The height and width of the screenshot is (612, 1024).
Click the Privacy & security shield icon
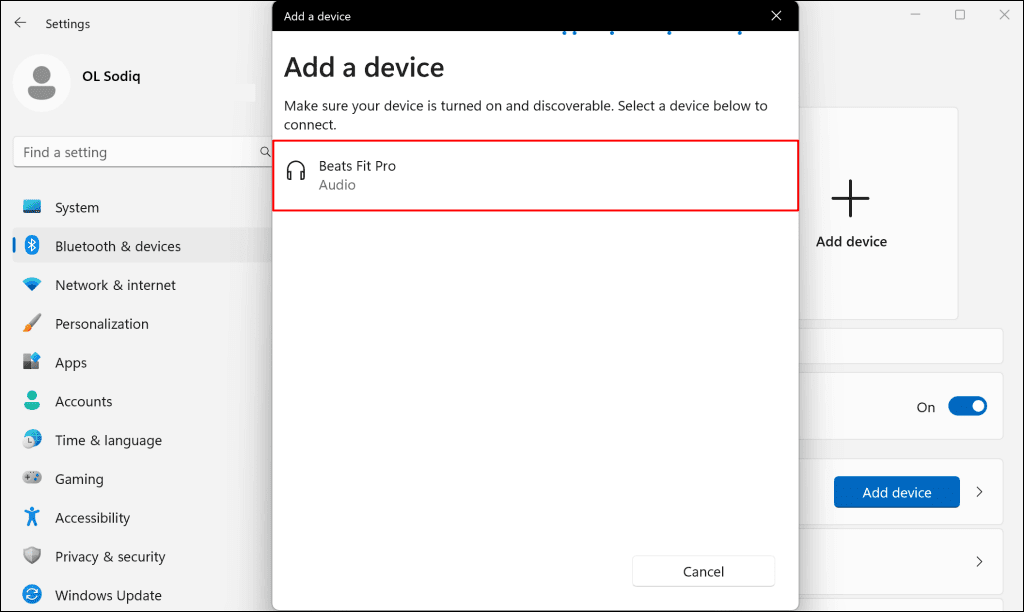pyautogui.click(x=32, y=556)
